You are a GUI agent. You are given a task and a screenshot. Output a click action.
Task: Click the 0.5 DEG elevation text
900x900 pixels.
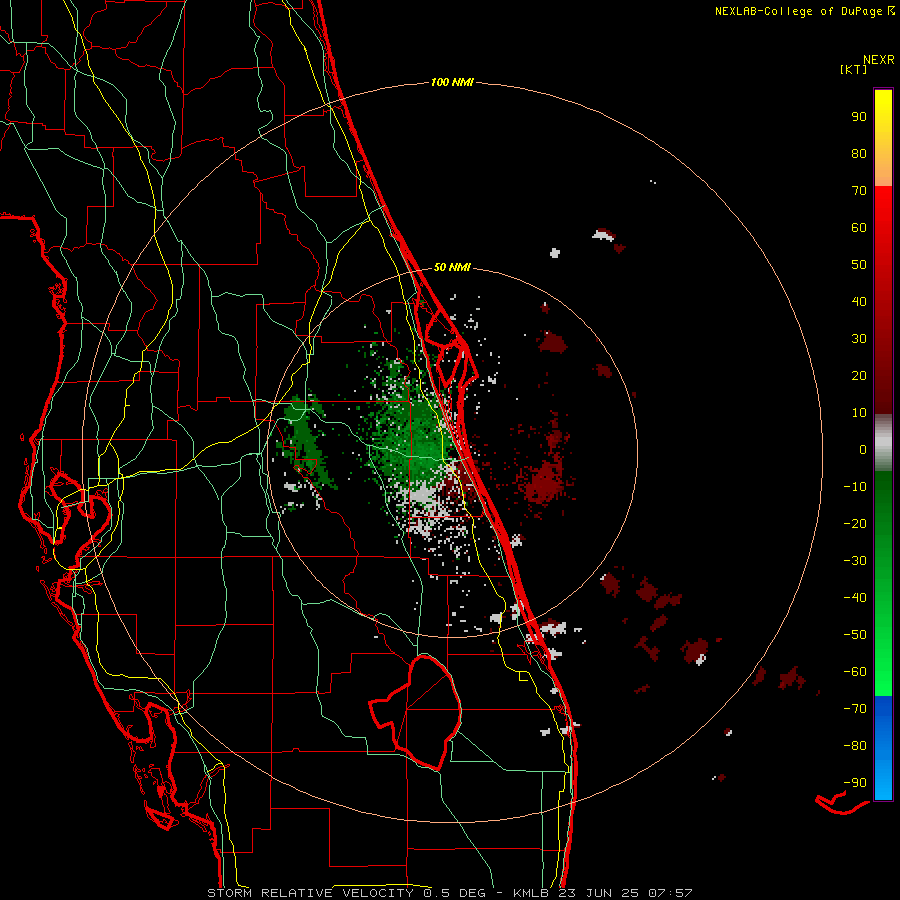click(454, 893)
